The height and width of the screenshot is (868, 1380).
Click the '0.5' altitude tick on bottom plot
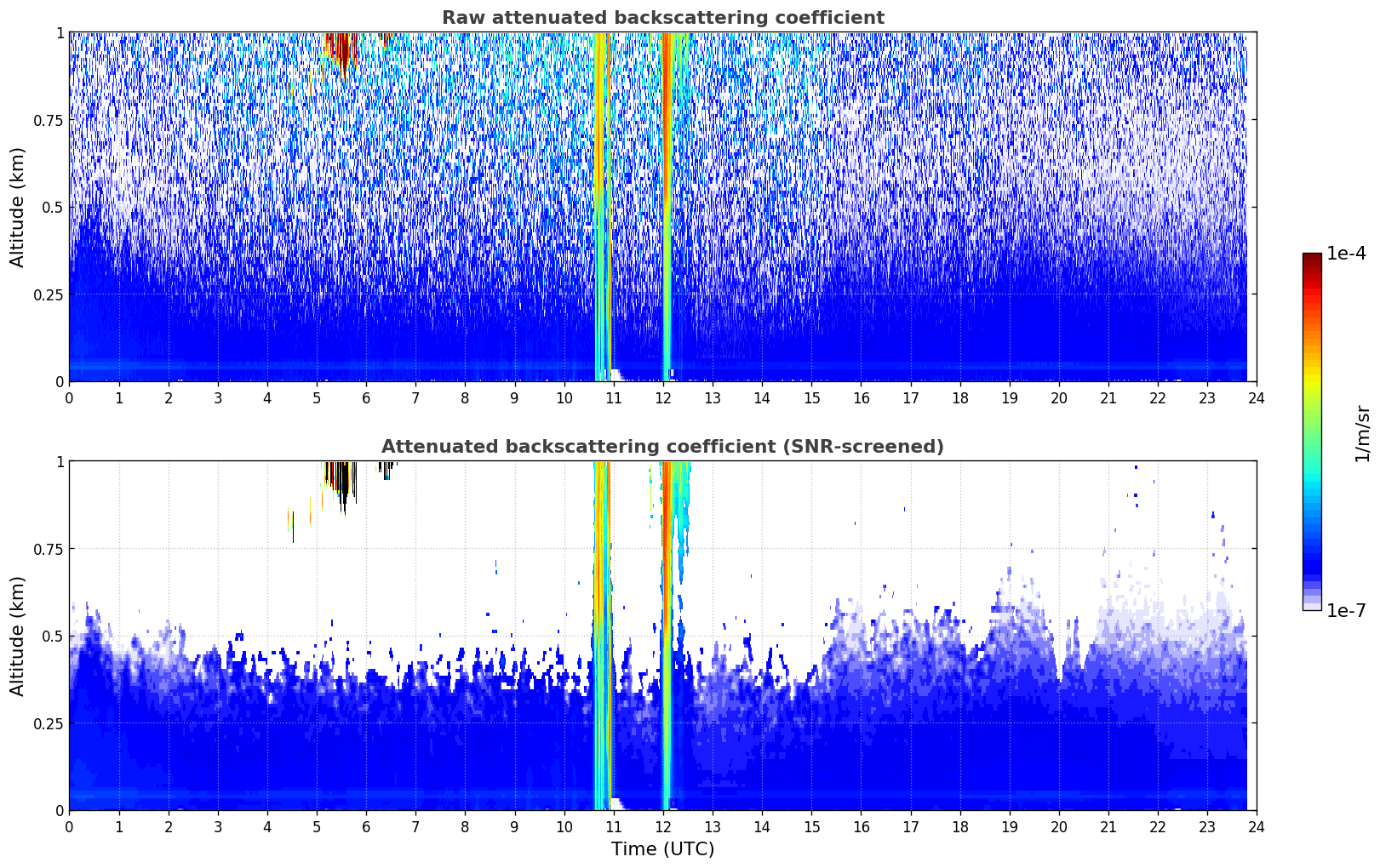point(53,636)
